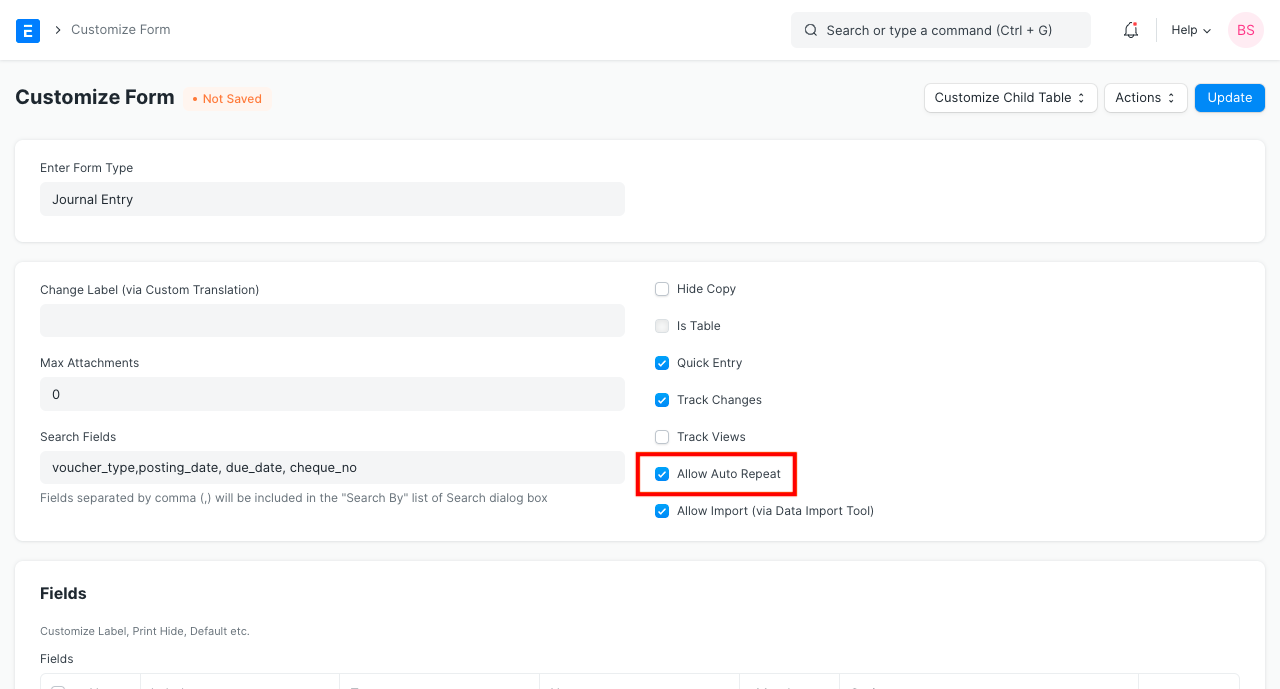Open the BS user avatar menu
The width and height of the screenshot is (1280, 689).
point(1245,30)
